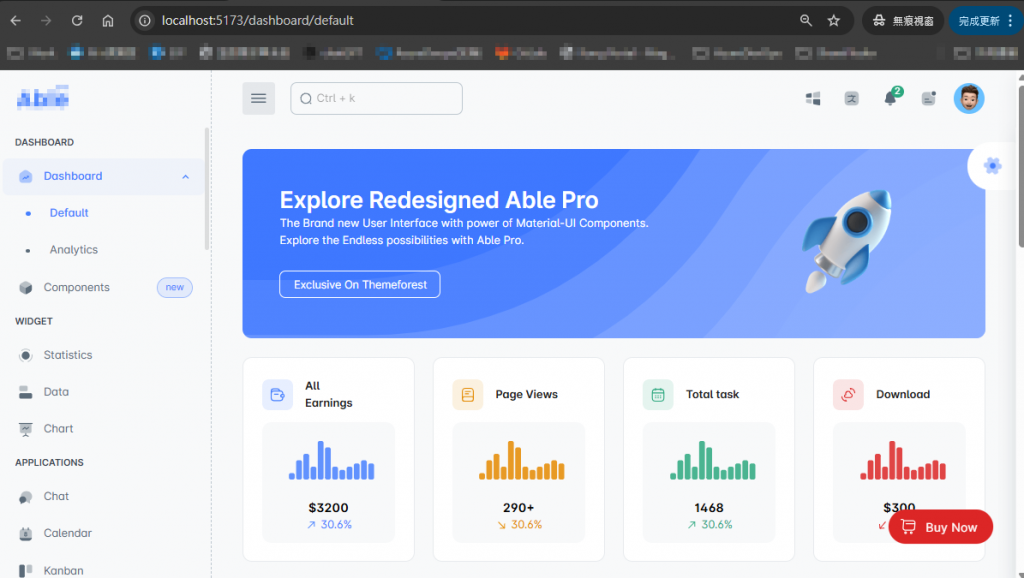Open the Calendar application

(x=67, y=533)
